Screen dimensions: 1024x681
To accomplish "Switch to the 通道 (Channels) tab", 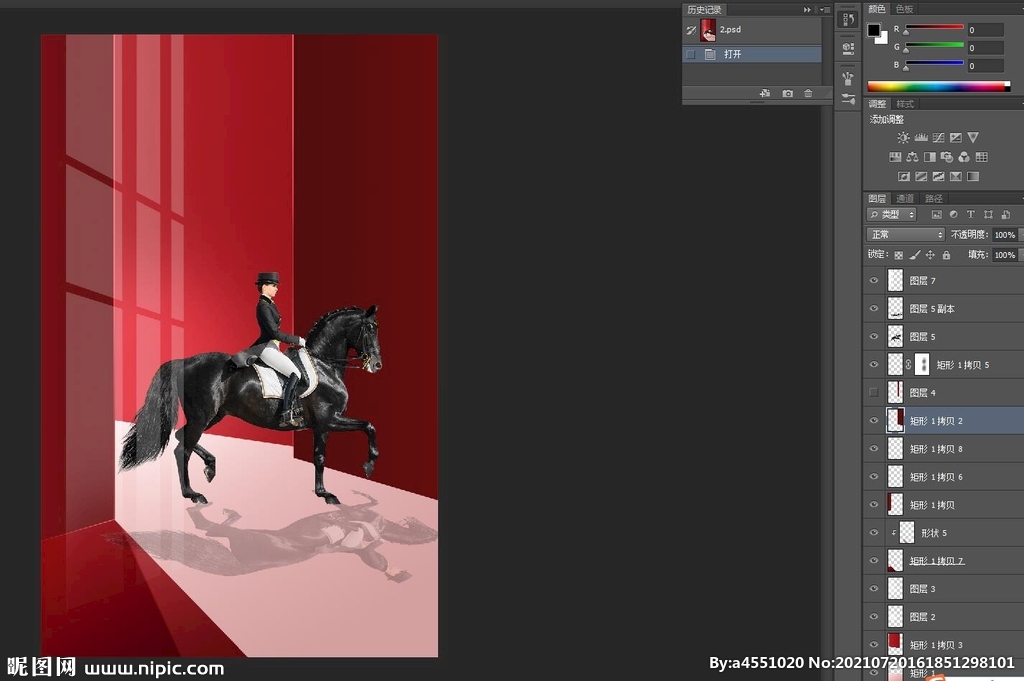I will 905,198.
